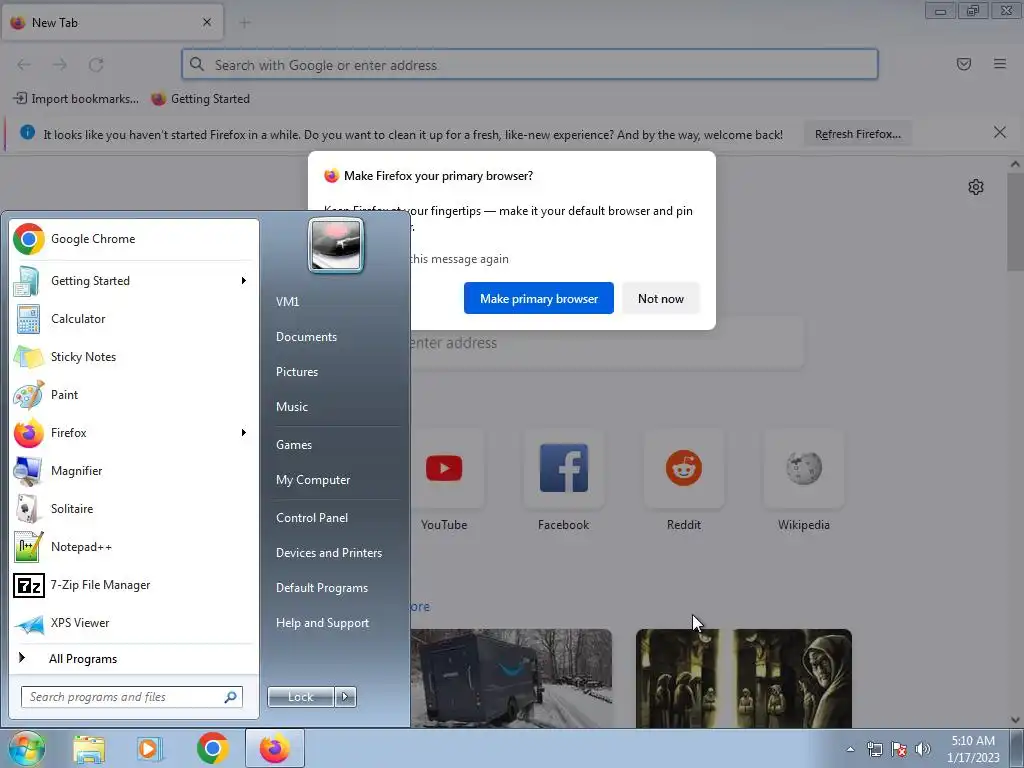1024x768 pixels.
Task: Launch Calculator from the Start menu
Action: tap(133, 319)
